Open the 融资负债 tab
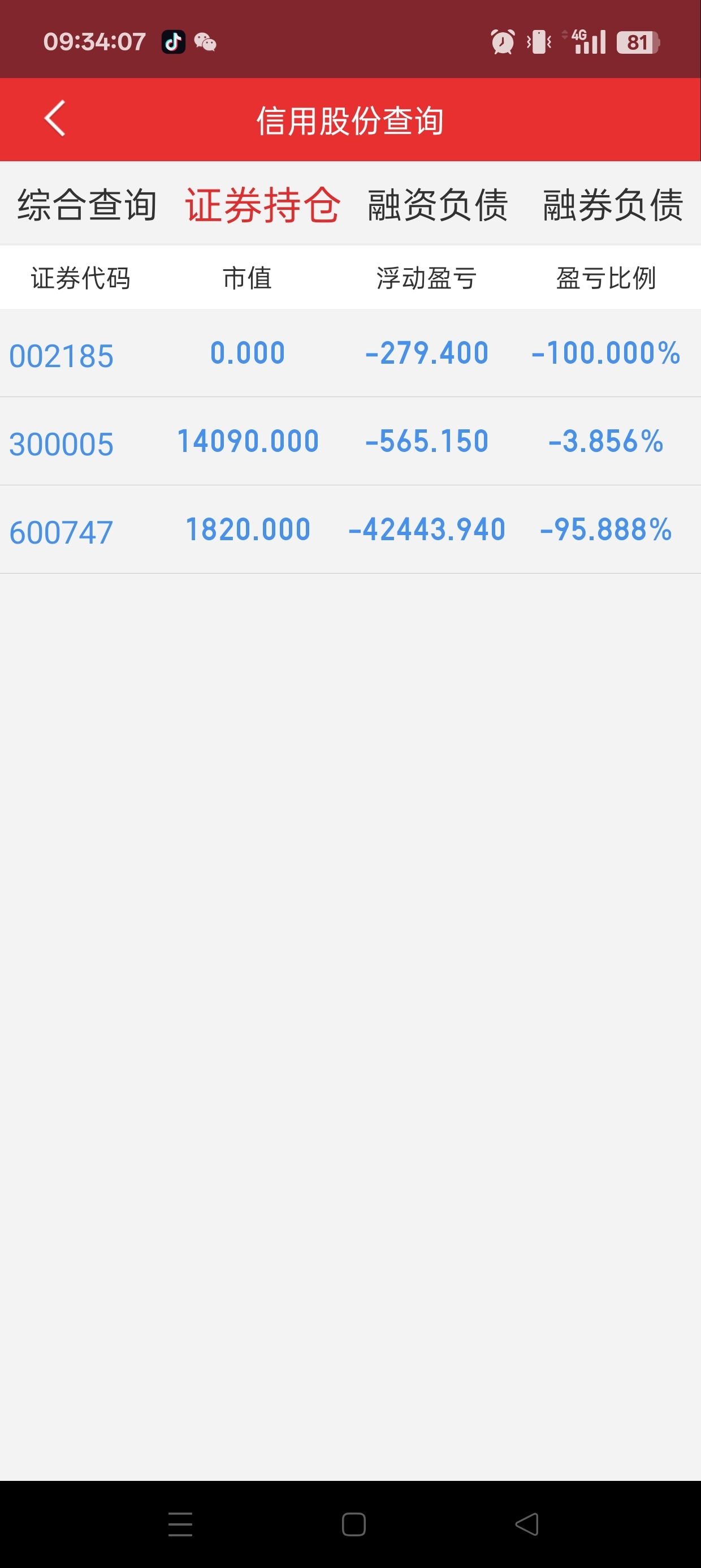The height and width of the screenshot is (1568, 701). coord(438,205)
